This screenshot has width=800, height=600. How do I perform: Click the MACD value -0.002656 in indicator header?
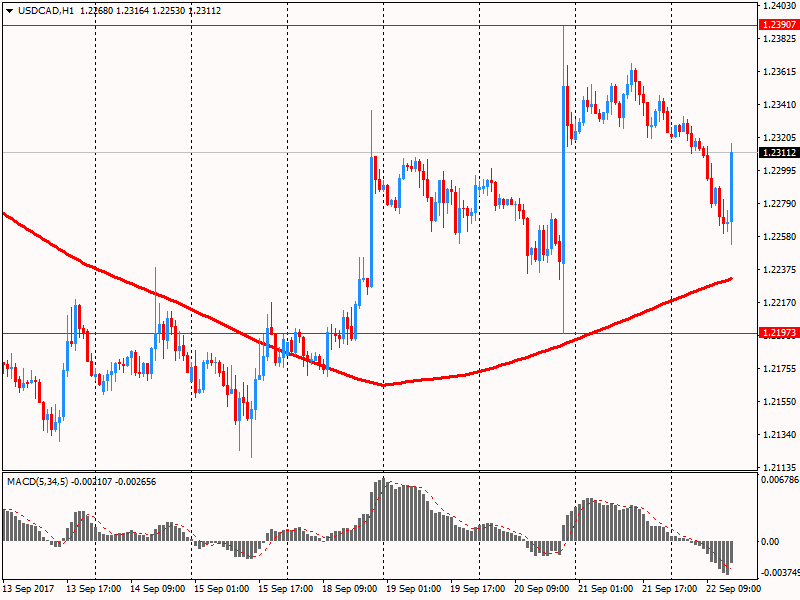(136, 482)
